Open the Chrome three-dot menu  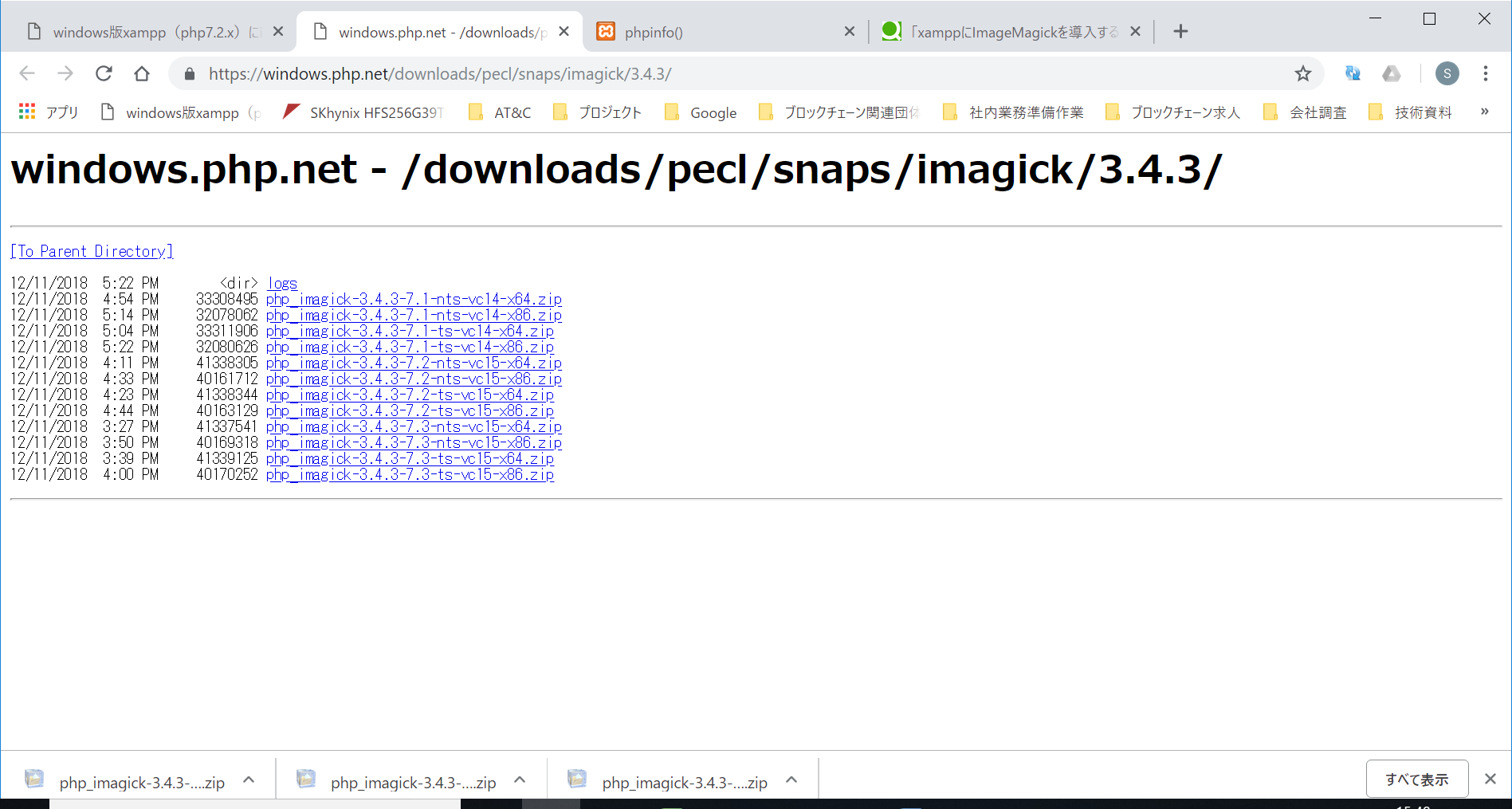[x=1486, y=73]
